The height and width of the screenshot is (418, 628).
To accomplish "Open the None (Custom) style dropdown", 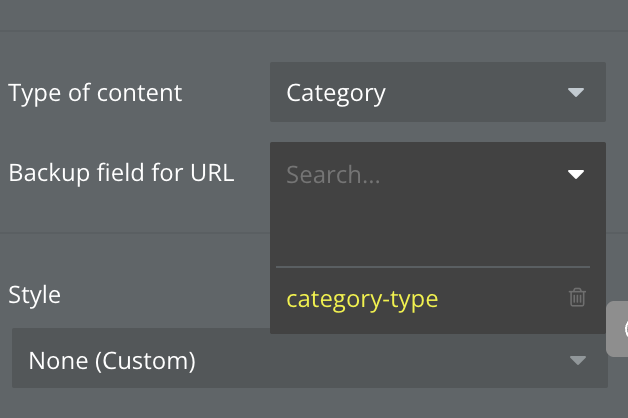I will 309,359.
